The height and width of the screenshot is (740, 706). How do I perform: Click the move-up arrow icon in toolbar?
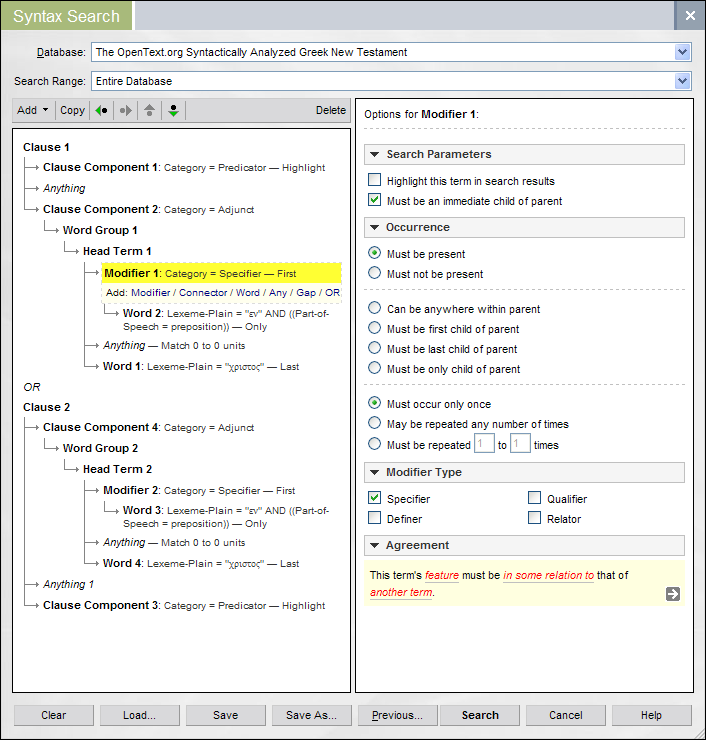pos(150,111)
